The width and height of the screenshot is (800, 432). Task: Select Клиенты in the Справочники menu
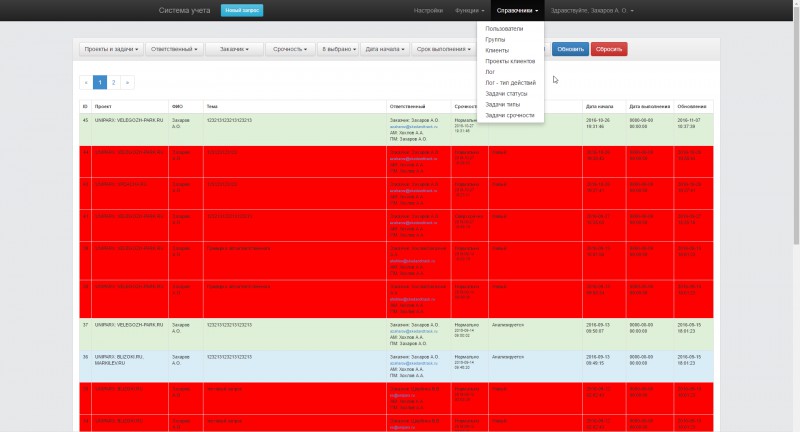coord(497,50)
